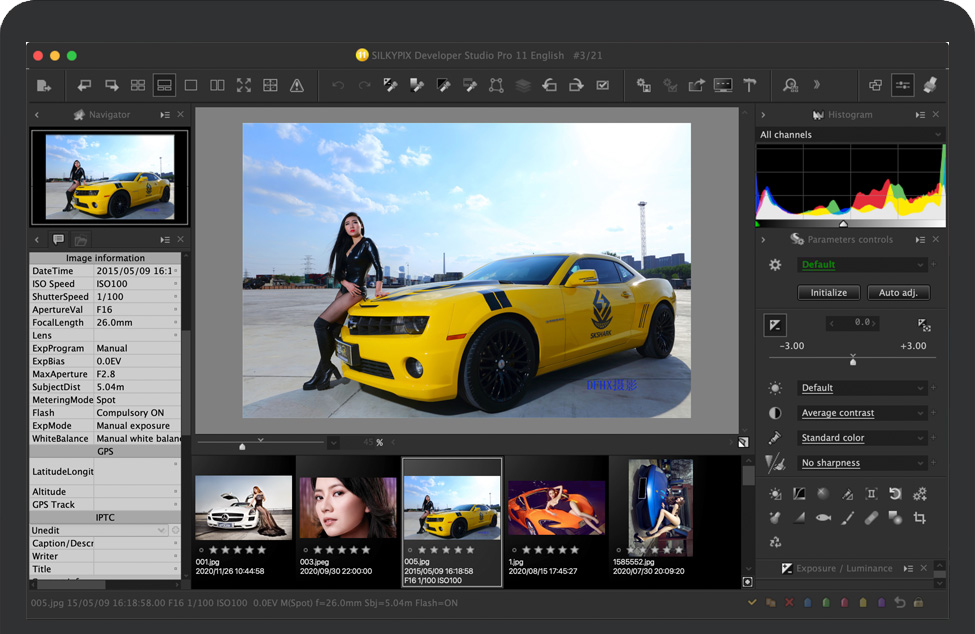This screenshot has height=634, width=975.
Task: Open the No sharpness dropdown
Action: point(863,463)
